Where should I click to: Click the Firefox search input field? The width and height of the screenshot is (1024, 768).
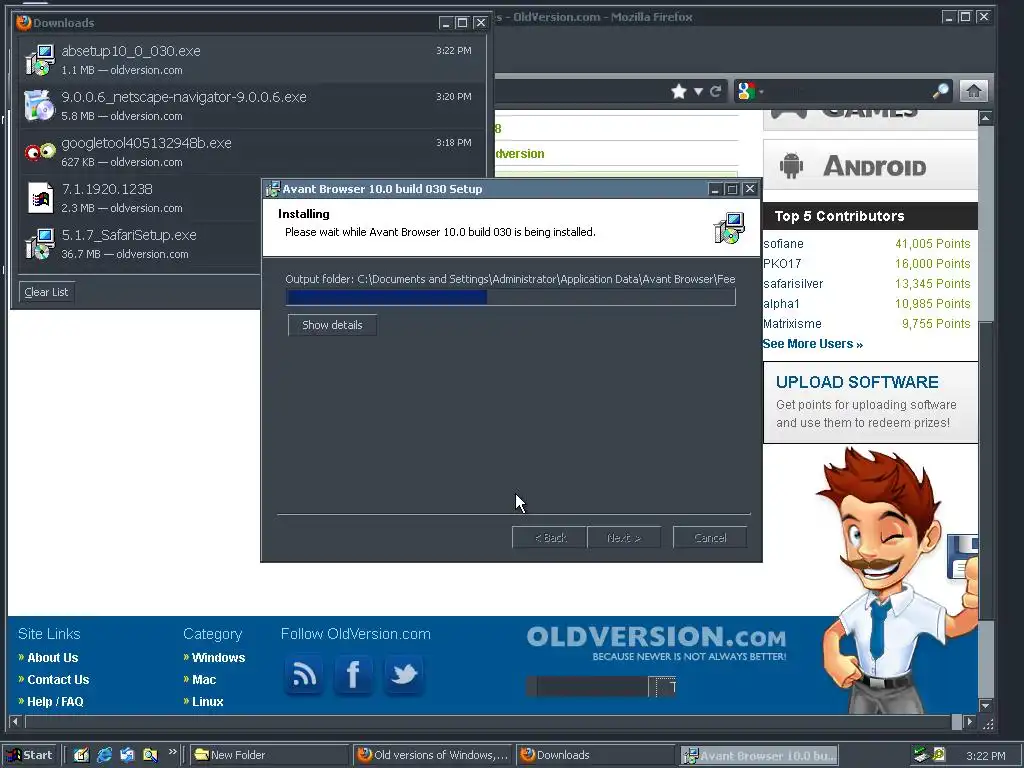845,91
